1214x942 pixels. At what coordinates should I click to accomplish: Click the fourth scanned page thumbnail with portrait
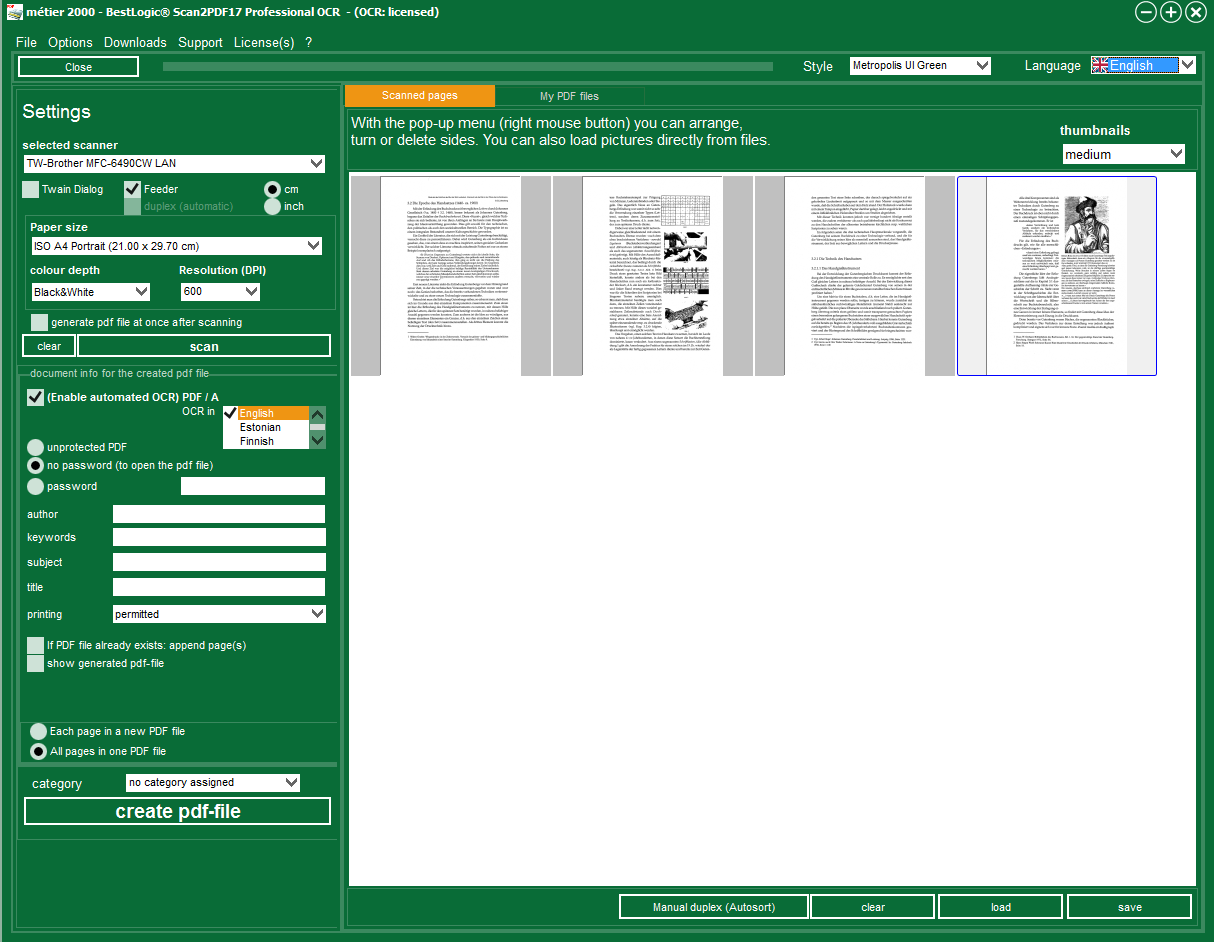coord(1056,276)
